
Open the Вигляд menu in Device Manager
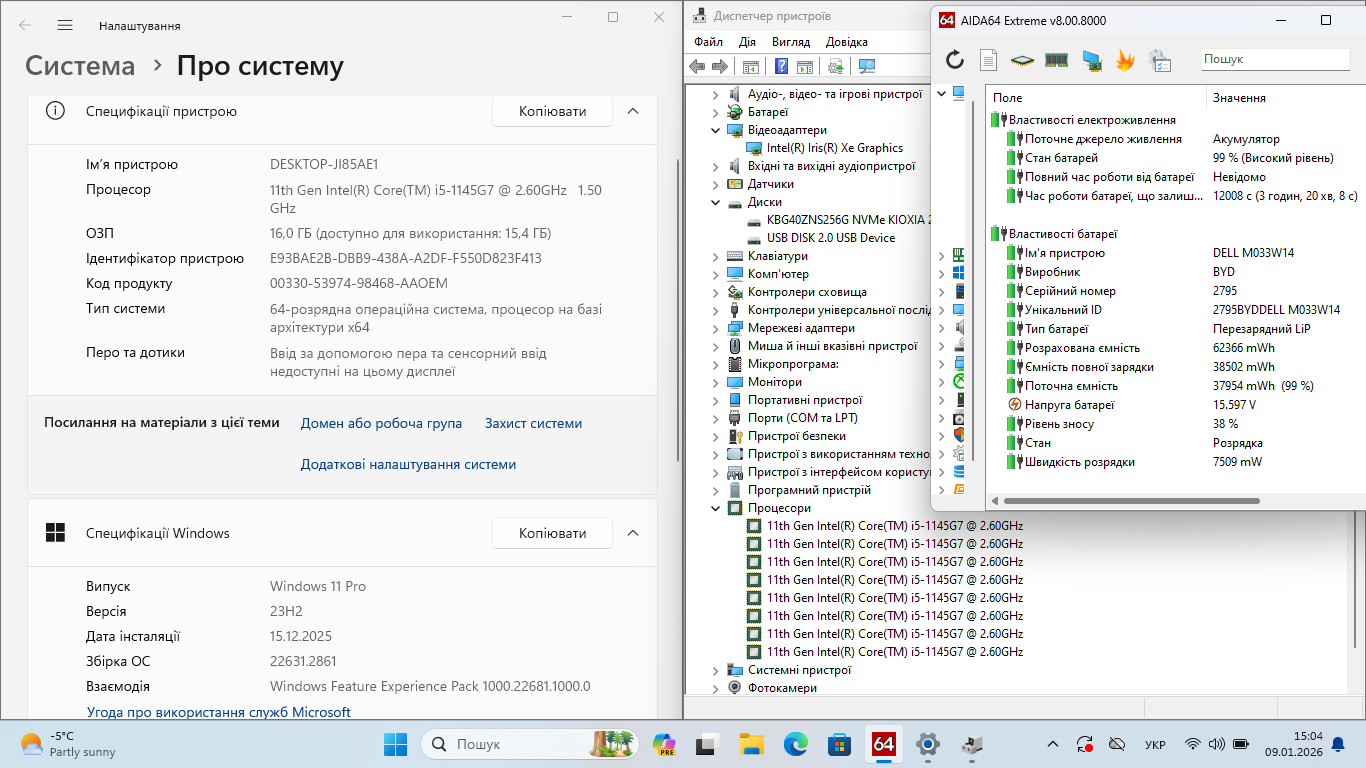coord(790,42)
